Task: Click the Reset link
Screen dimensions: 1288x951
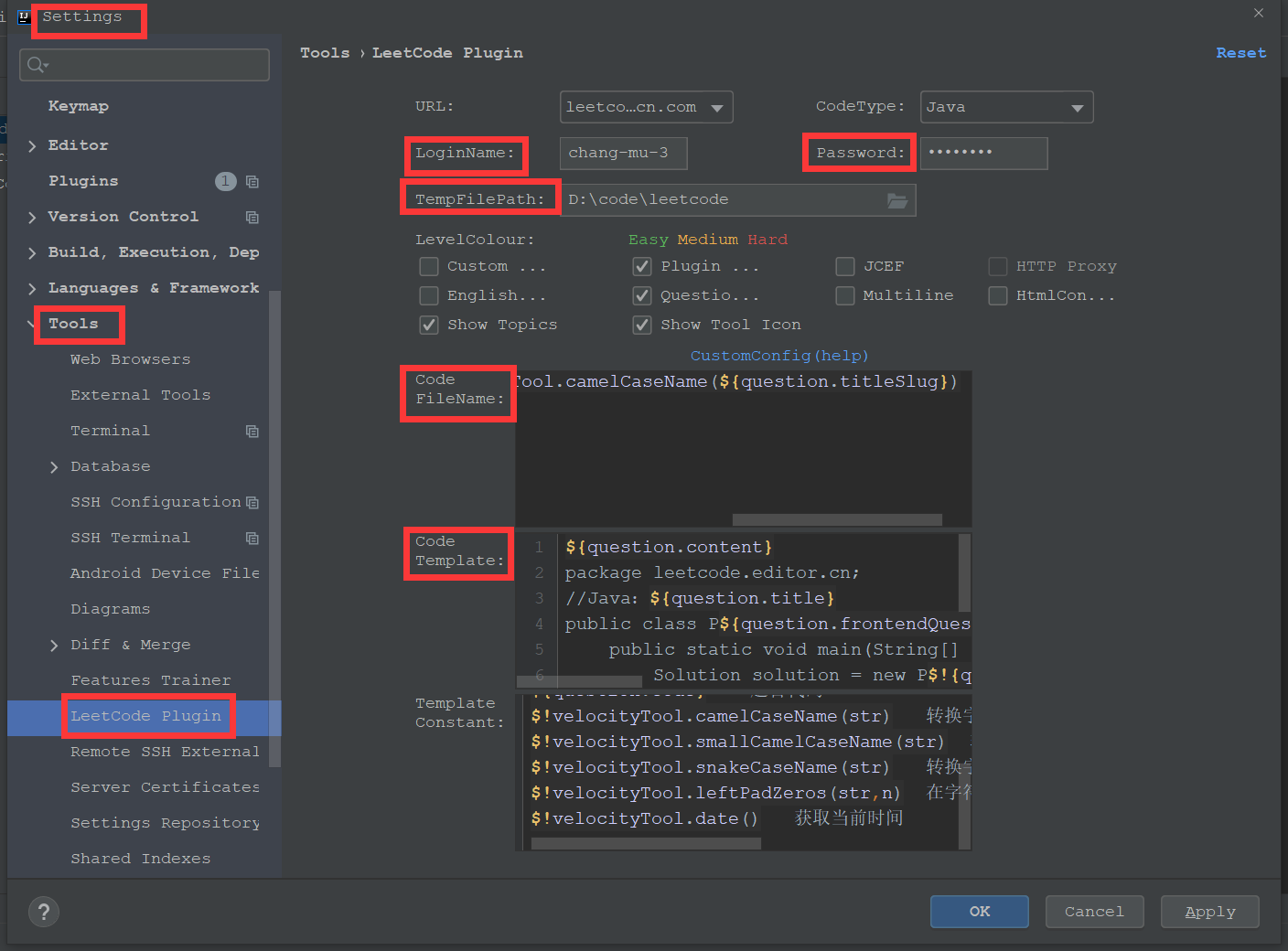Action: coord(1241,52)
